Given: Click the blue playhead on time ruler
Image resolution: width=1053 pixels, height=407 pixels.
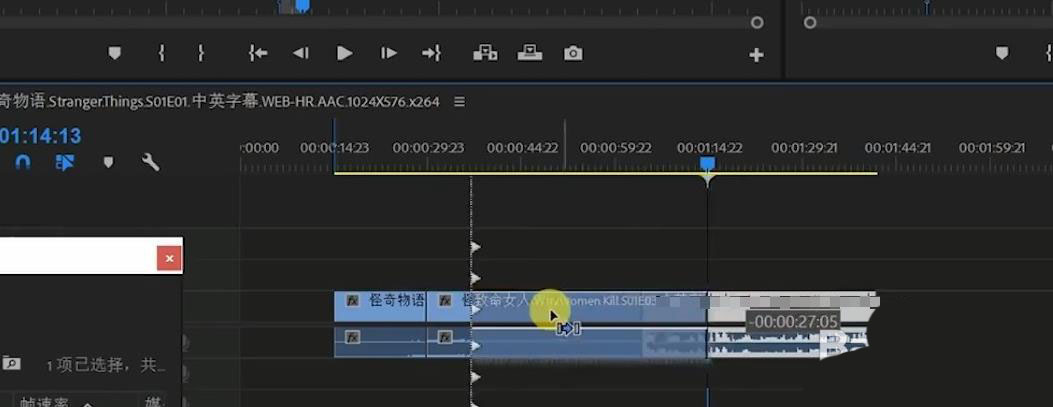Looking at the screenshot, I should (x=707, y=164).
